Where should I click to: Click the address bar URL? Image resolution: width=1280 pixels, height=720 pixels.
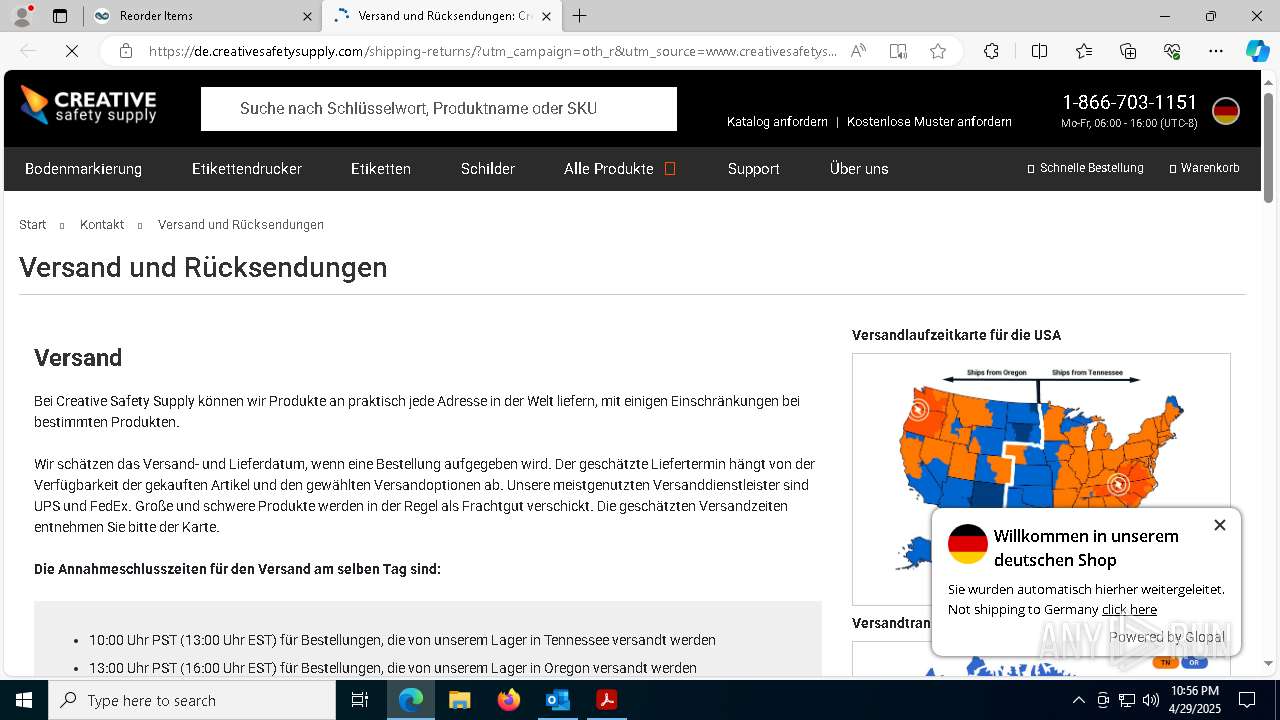click(492, 51)
